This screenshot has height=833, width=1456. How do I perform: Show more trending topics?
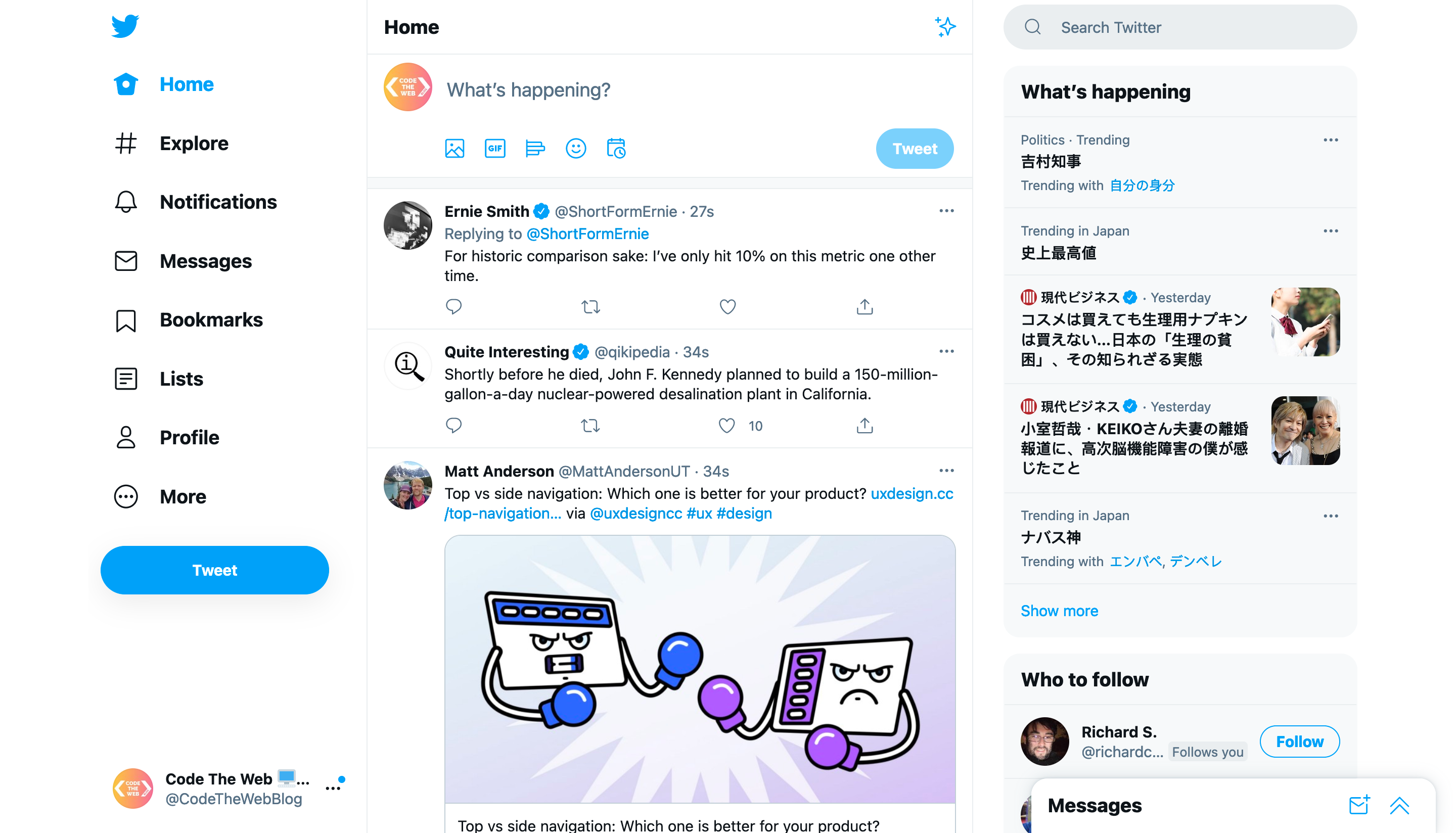coord(1059,611)
